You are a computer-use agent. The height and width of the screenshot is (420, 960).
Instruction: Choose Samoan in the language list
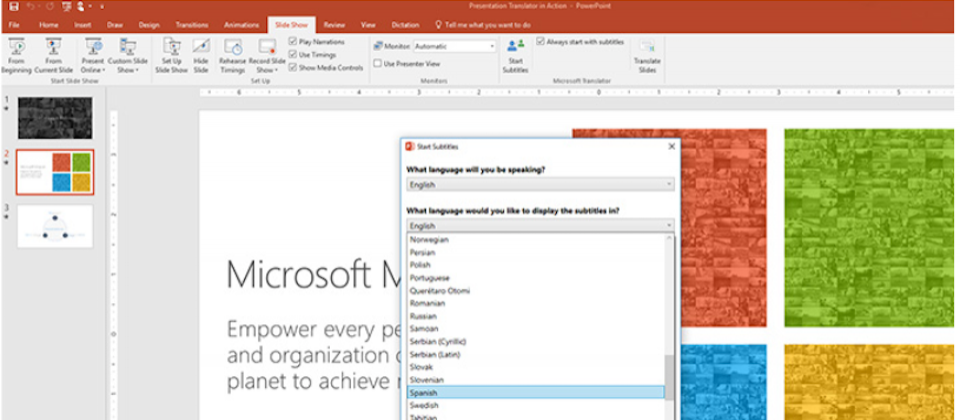(x=536, y=329)
